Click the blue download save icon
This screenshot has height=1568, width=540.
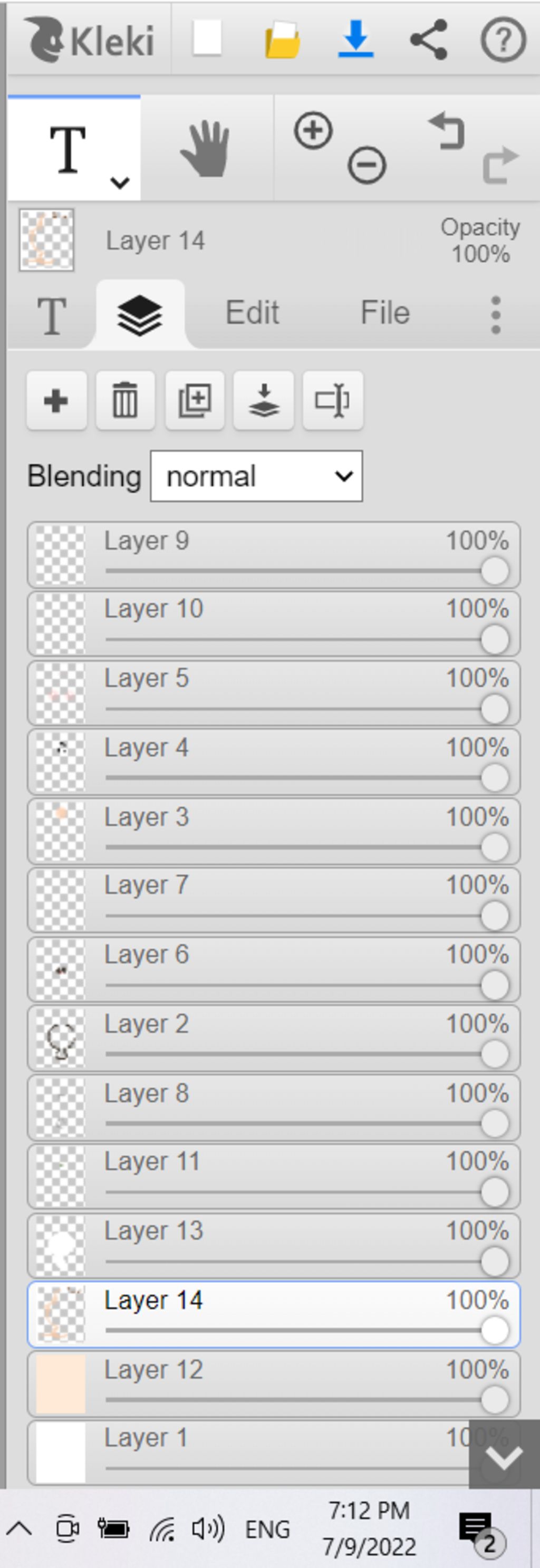(x=355, y=40)
